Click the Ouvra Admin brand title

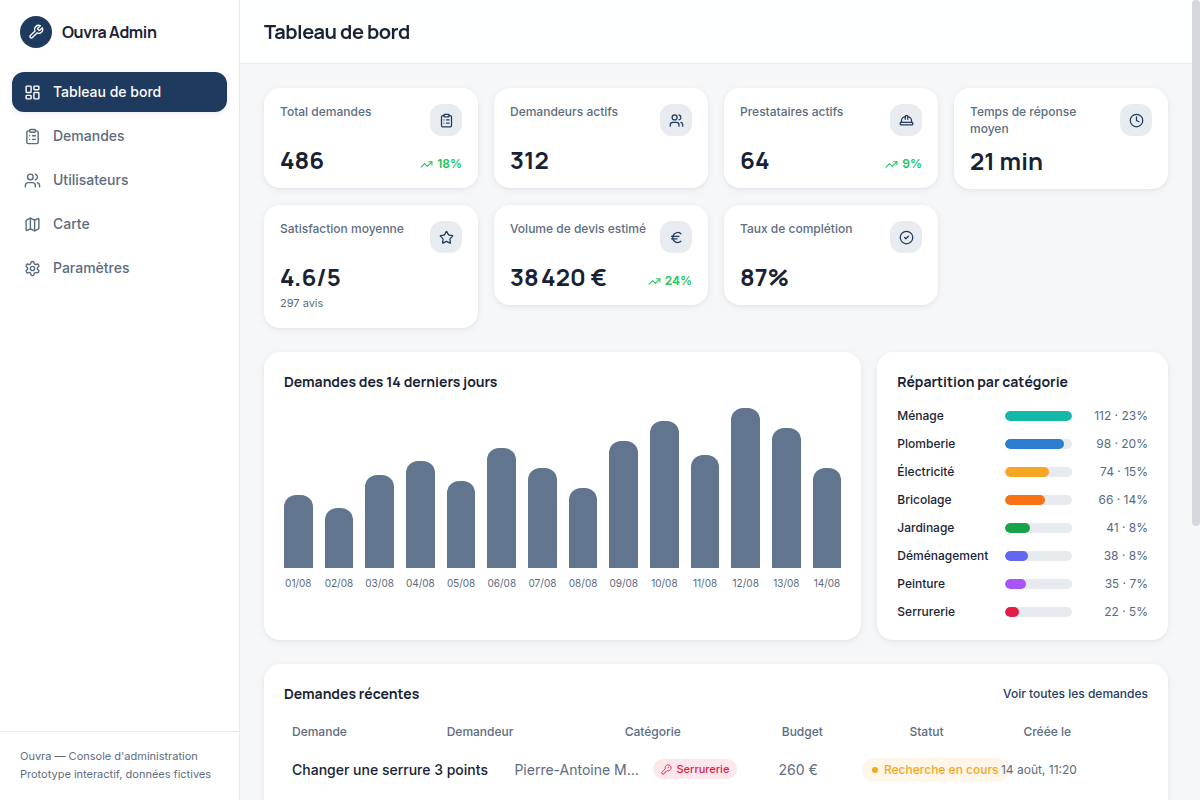(109, 32)
